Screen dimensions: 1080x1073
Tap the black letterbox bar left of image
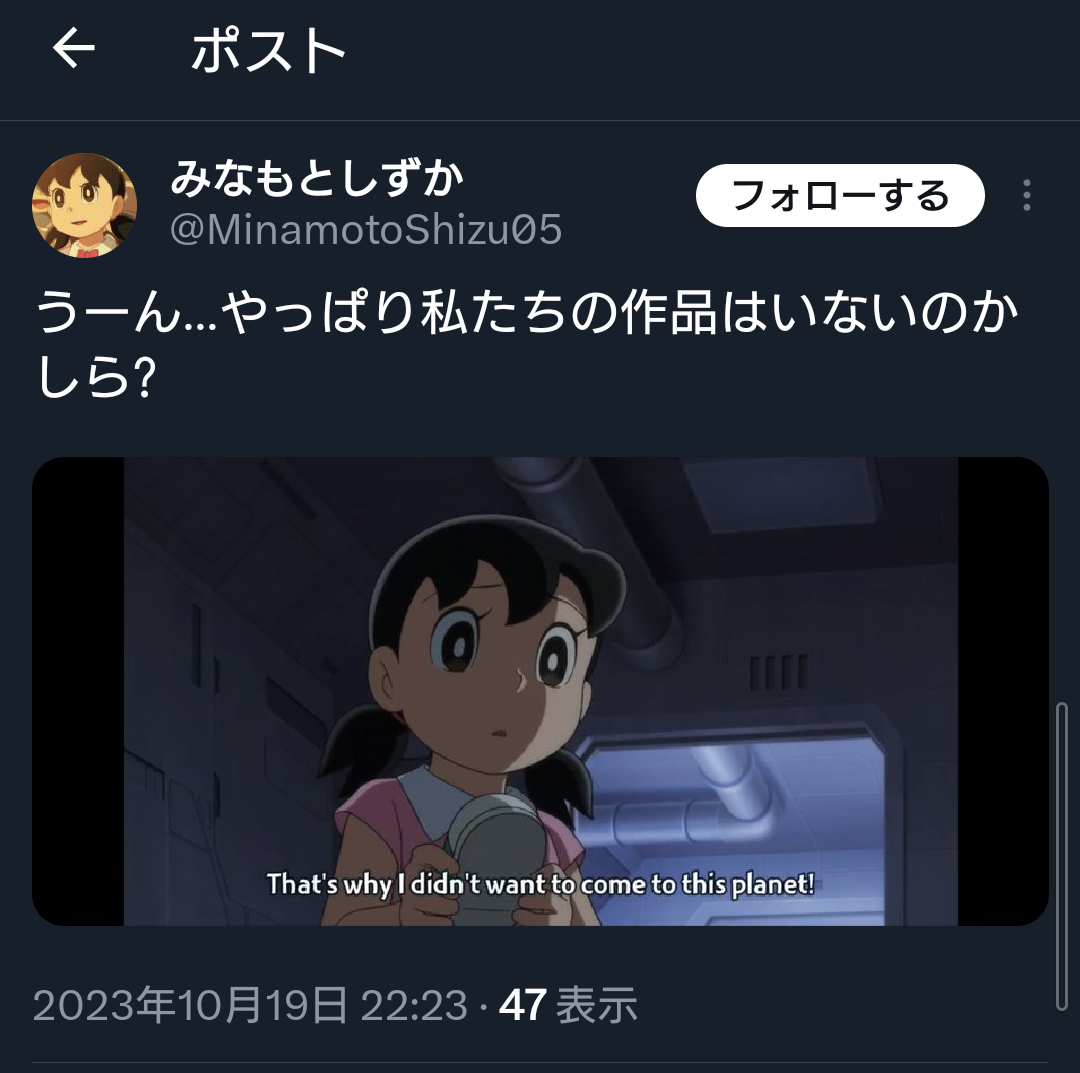point(78,691)
